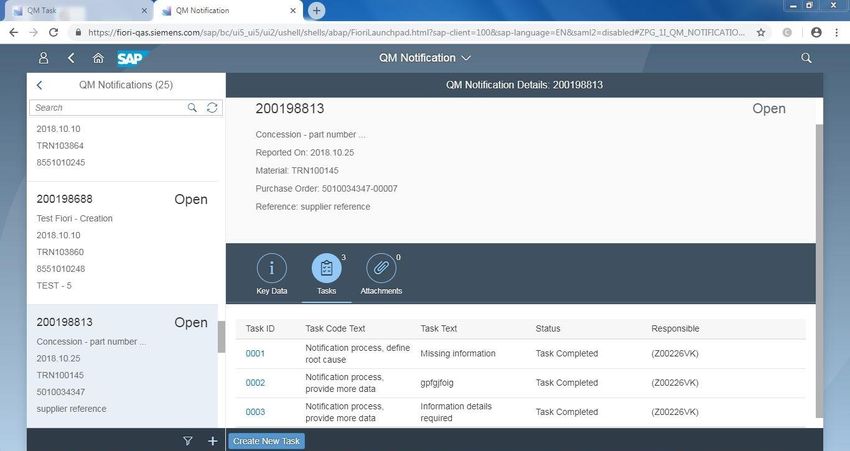Select notification 200198813 in the list
The image size is (850, 451).
(x=123, y=366)
